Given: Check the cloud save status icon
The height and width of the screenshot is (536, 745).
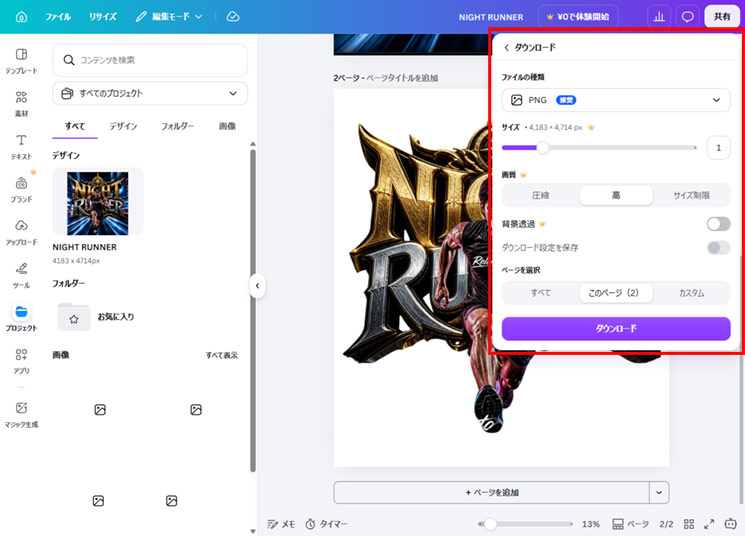Looking at the screenshot, I should tap(233, 17).
